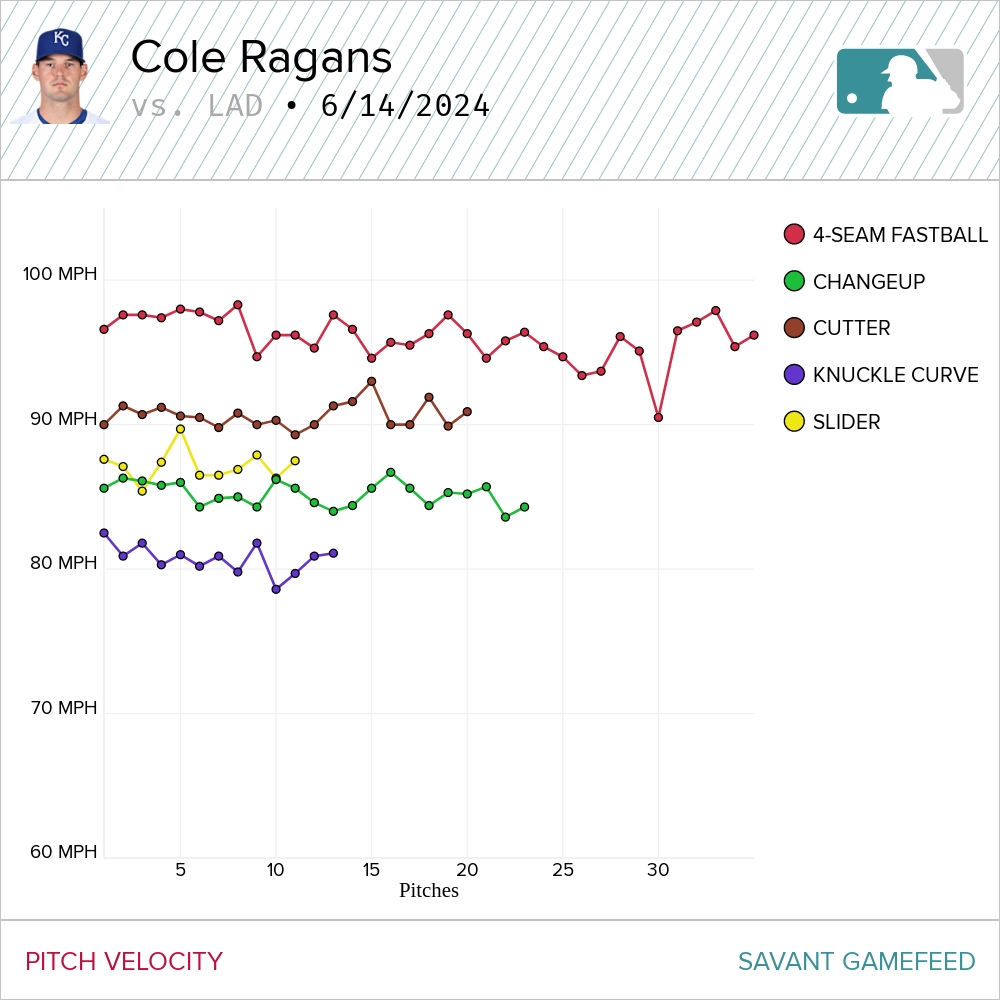Click the 100 MPH axis label

[x=60, y=274]
